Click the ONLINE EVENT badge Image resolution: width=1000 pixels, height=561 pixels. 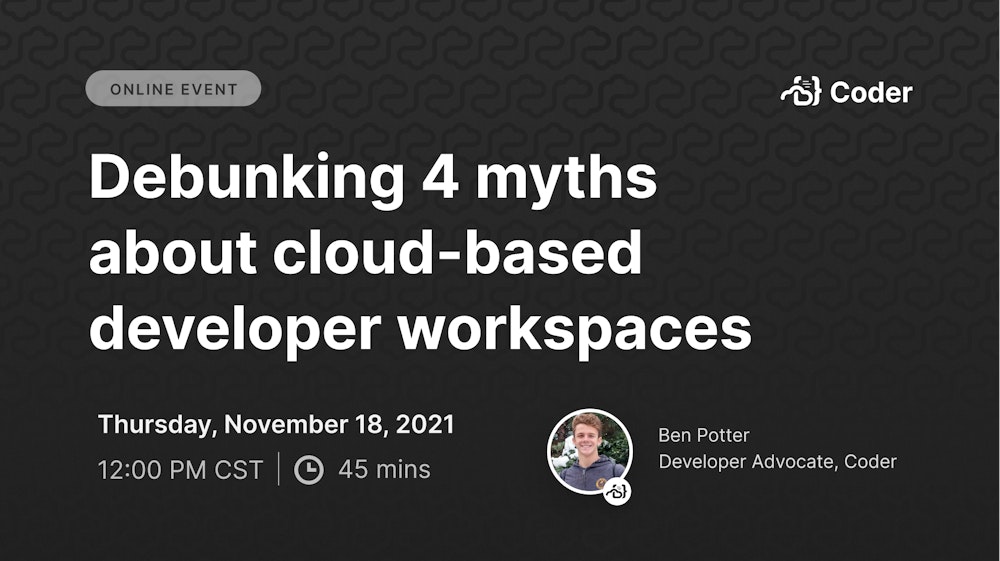(173, 89)
